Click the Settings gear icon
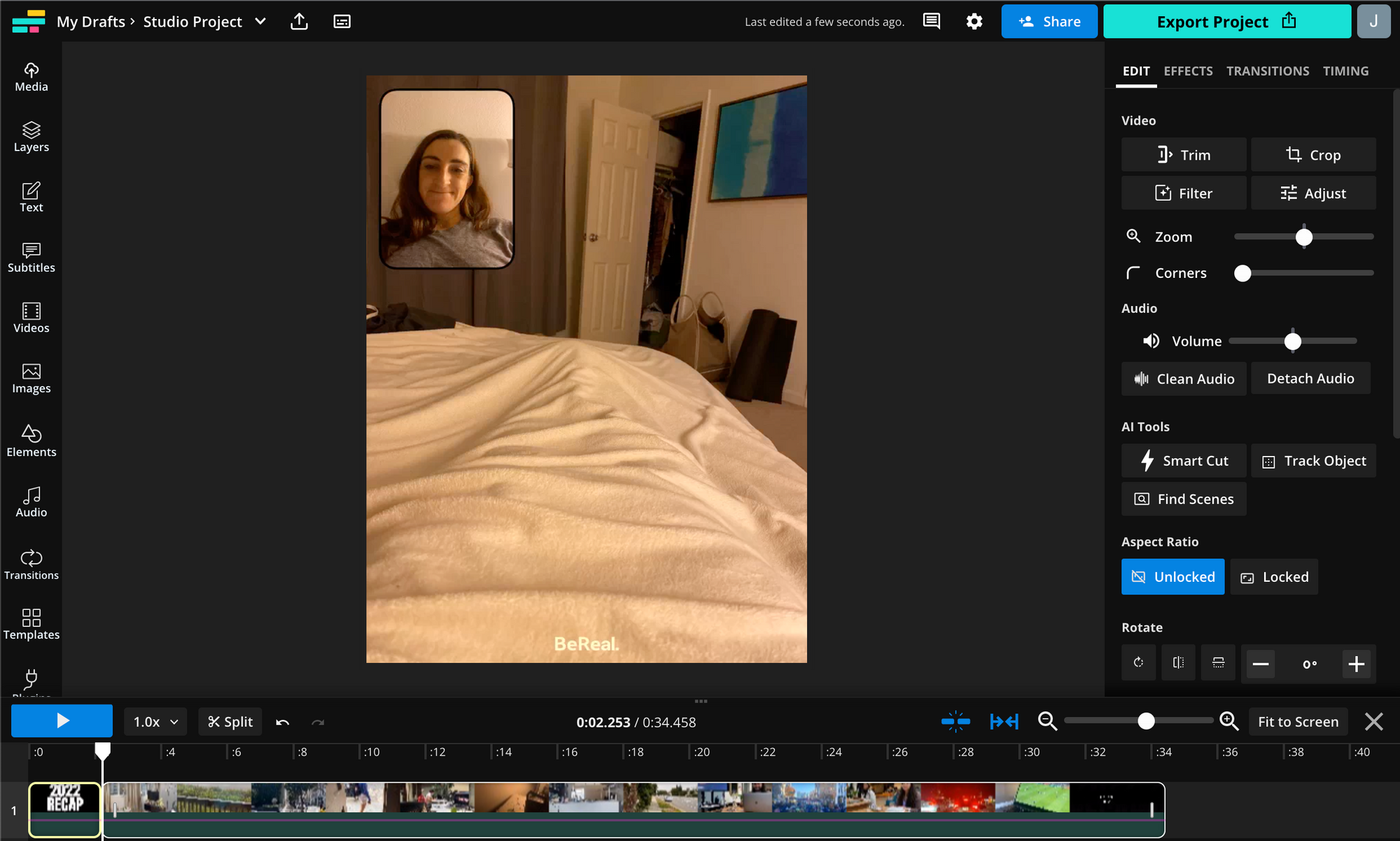 [x=974, y=21]
